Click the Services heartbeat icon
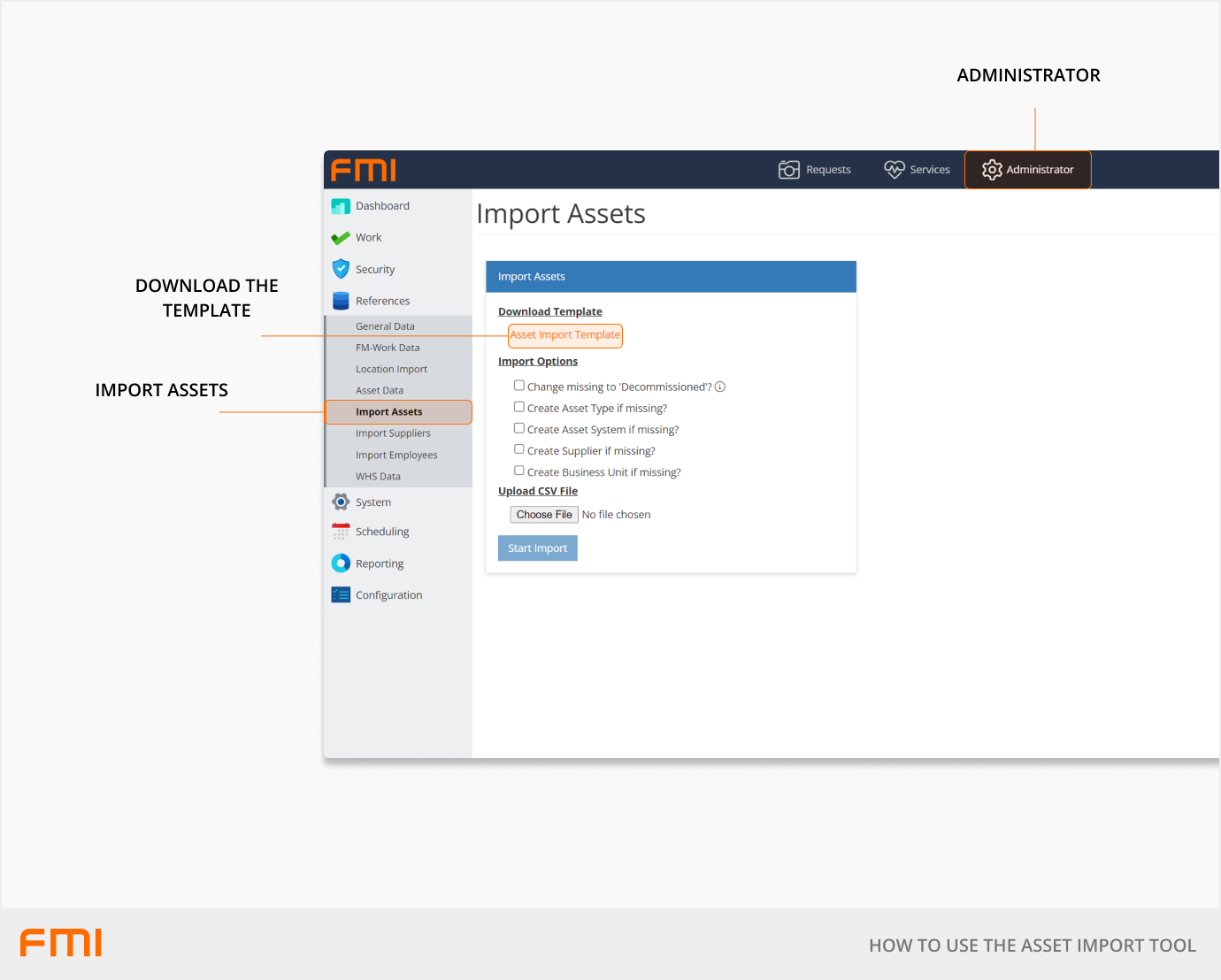This screenshot has width=1221, height=980. coord(894,170)
